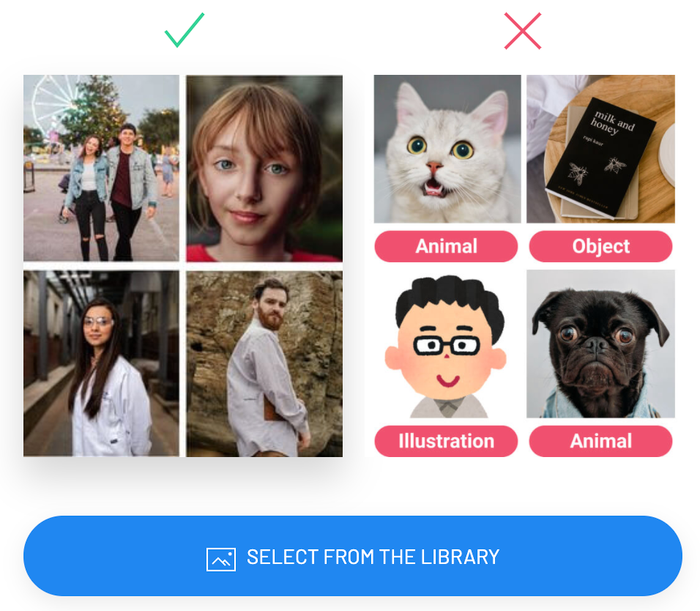The image size is (700, 611).
Task: Click the cartoon character's black glasses
Action: (x=447, y=345)
